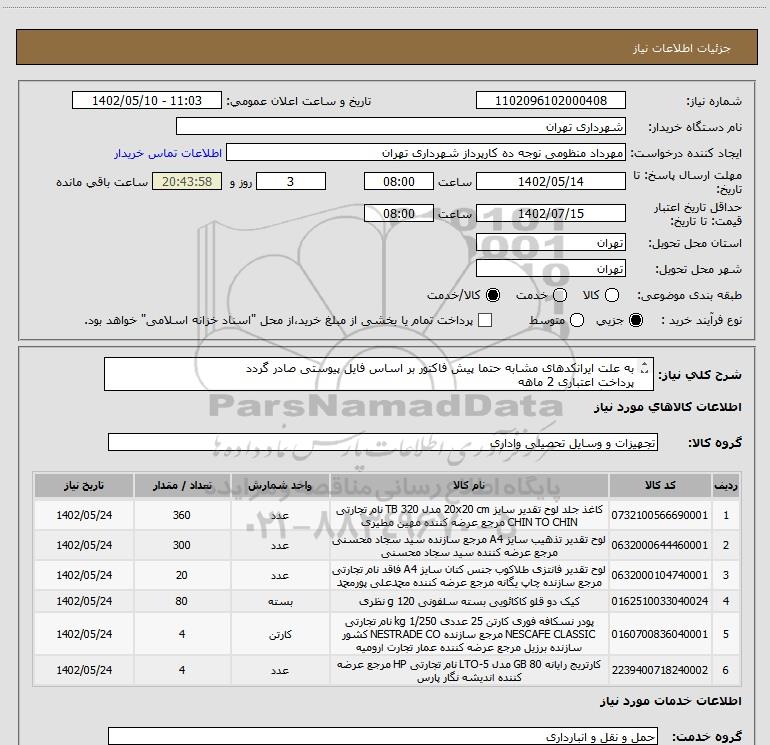The width and height of the screenshot is (770, 745).
Task: Click the نام کالا column header
Action: (x=469, y=485)
